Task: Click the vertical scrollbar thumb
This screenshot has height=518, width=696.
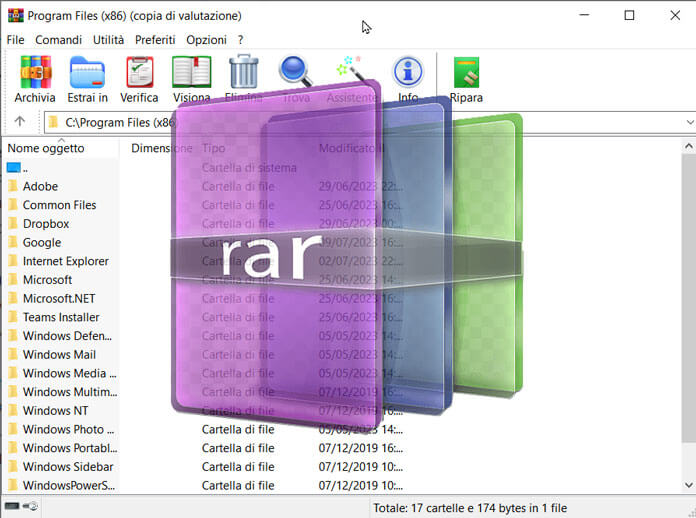Action: click(x=688, y=297)
